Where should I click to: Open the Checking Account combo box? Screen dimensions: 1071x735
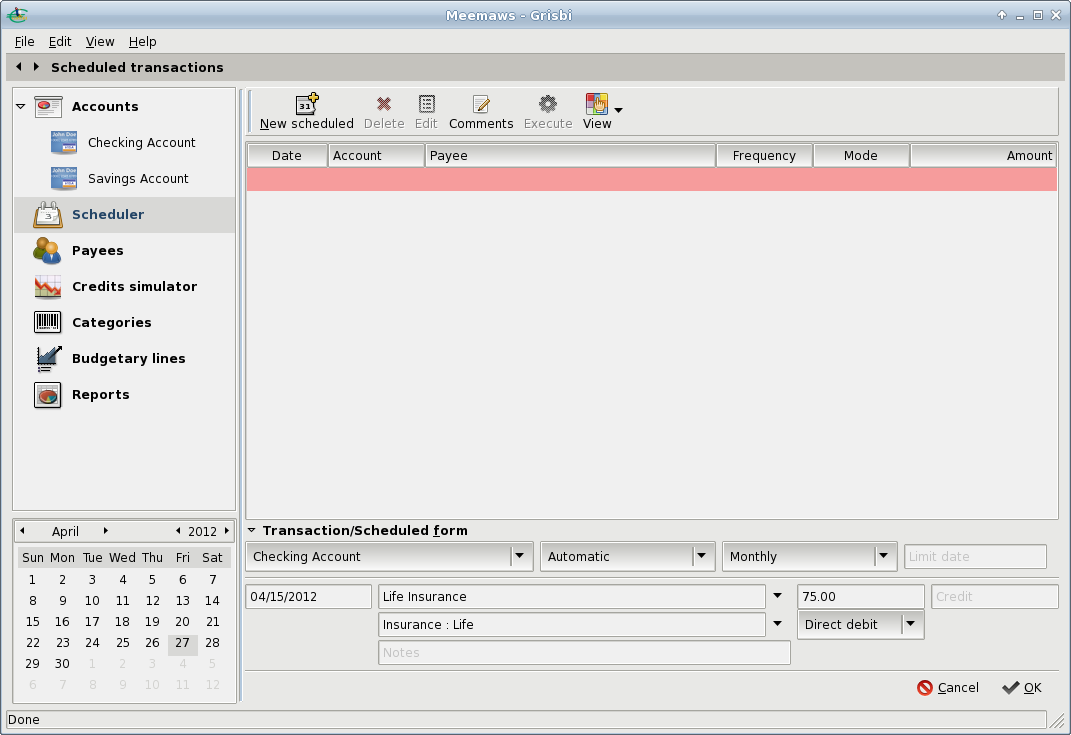[389, 557]
